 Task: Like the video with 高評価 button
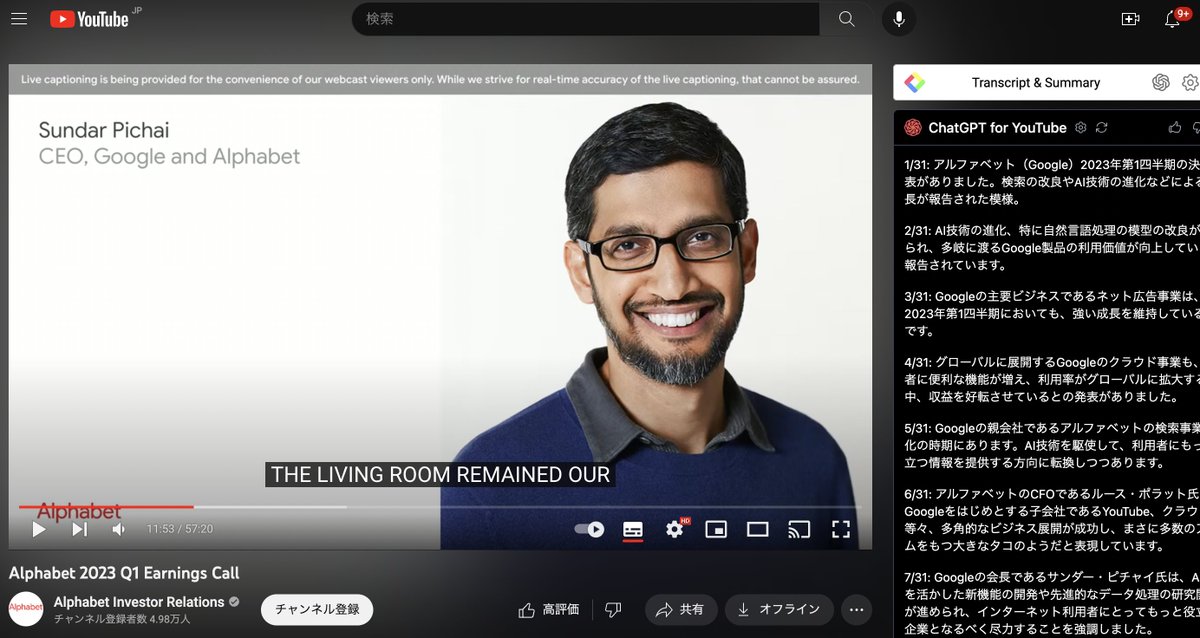[x=549, y=609]
